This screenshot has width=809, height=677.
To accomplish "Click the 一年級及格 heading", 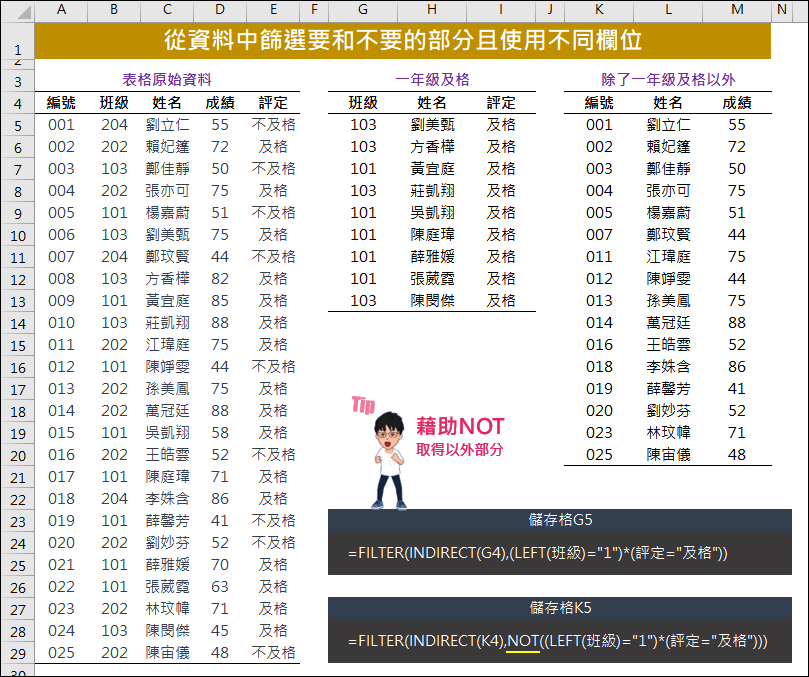I will point(432,79).
